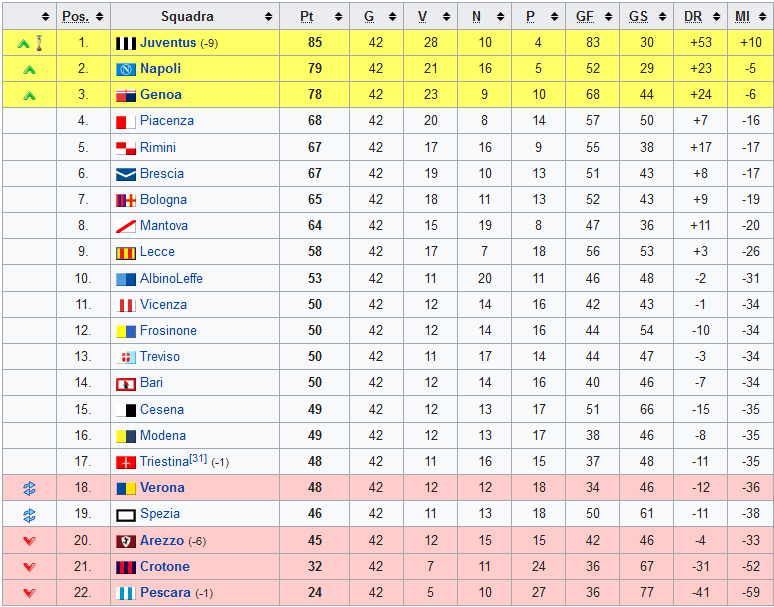
Task: Sort table using Squadra column arrows
Action: 269,17
